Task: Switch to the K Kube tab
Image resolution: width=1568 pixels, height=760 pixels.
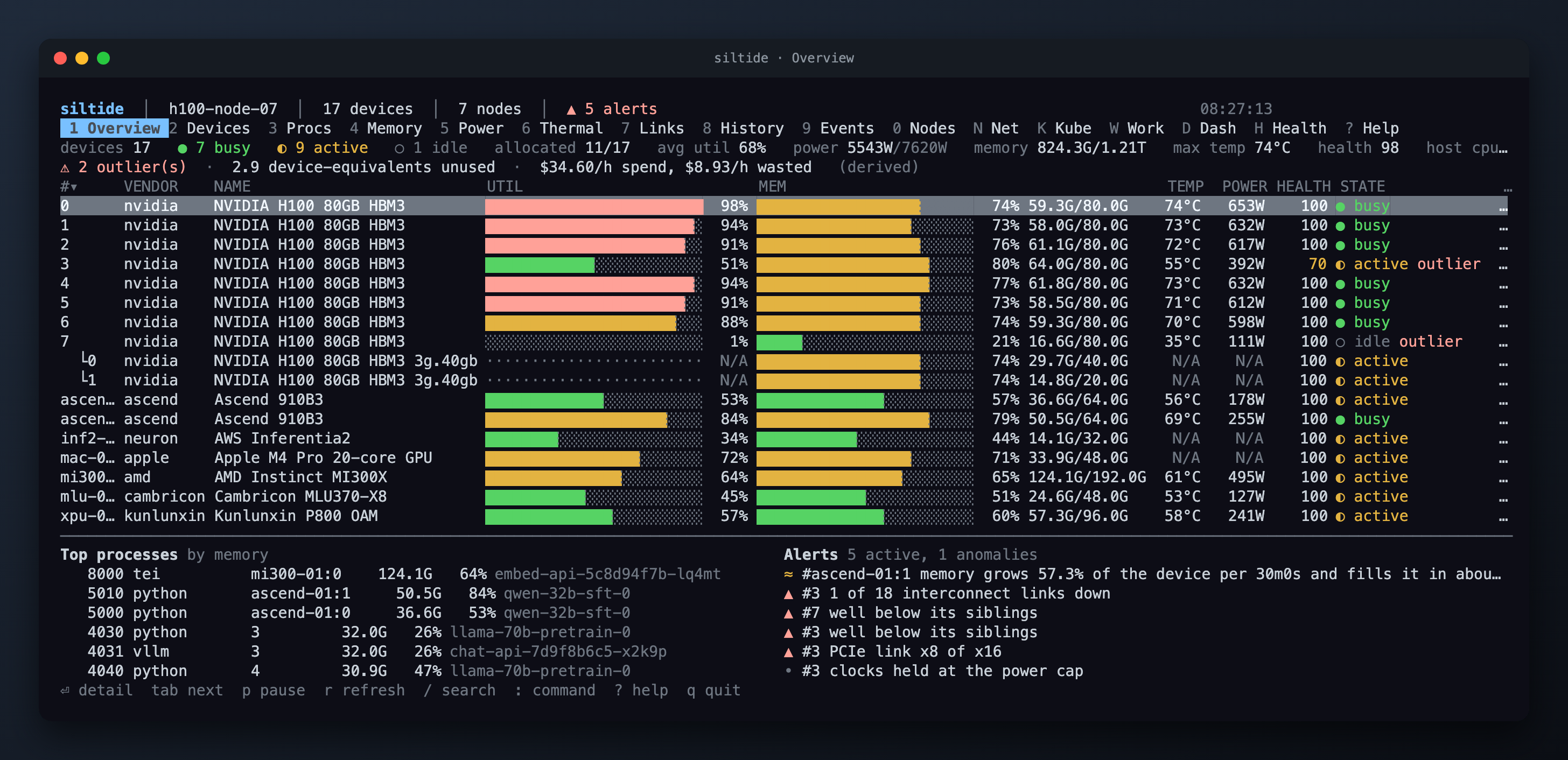Action: (x=1065, y=129)
